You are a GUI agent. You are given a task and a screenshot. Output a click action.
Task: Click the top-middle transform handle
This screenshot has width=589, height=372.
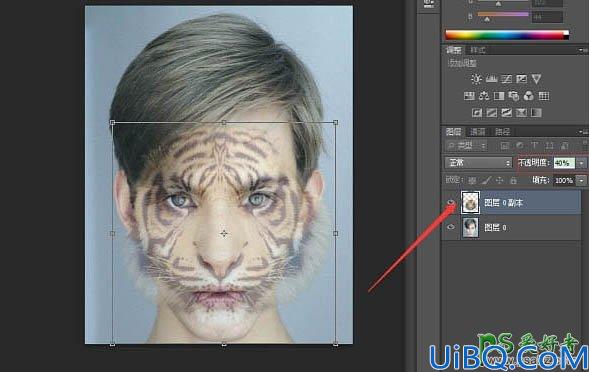[224, 122]
